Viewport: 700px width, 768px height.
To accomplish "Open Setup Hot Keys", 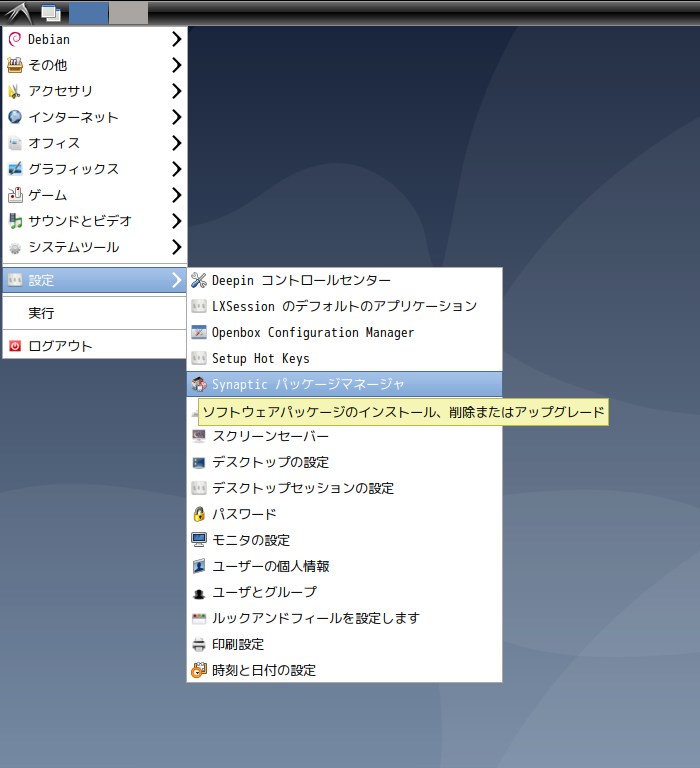I will [344, 359].
